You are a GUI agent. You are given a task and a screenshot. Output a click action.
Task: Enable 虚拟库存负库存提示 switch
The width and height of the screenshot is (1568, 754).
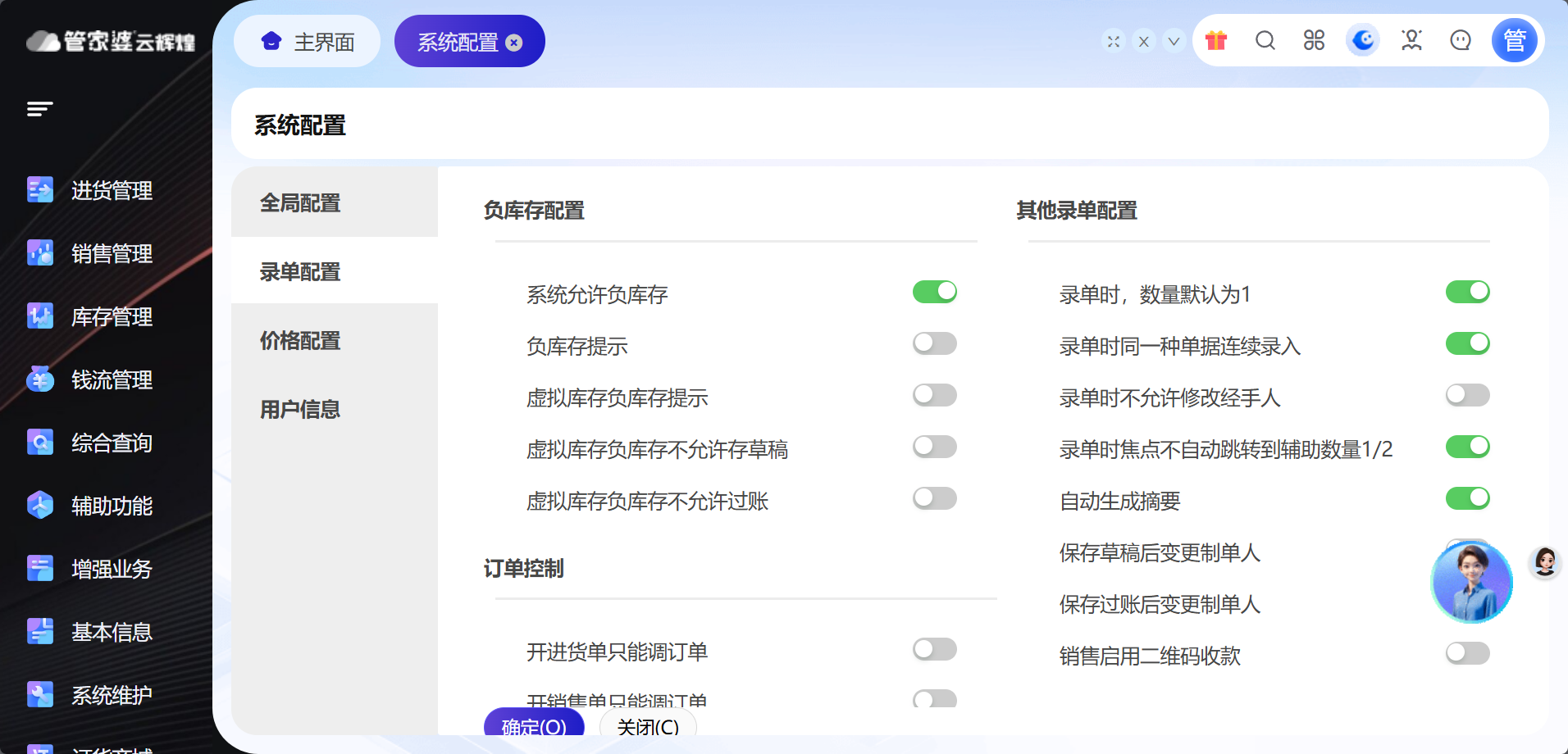(x=935, y=395)
